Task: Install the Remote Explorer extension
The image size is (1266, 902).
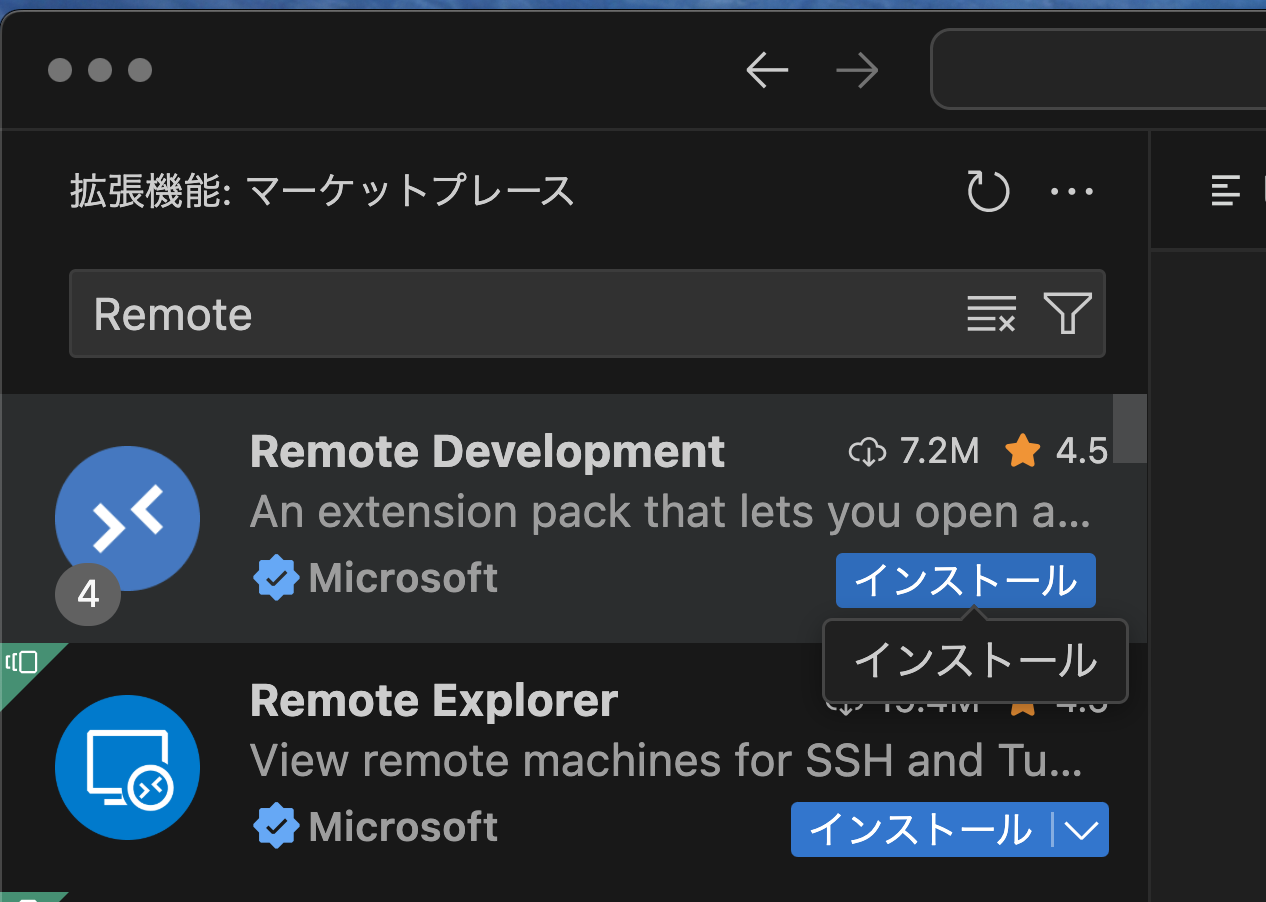Action: click(x=920, y=829)
